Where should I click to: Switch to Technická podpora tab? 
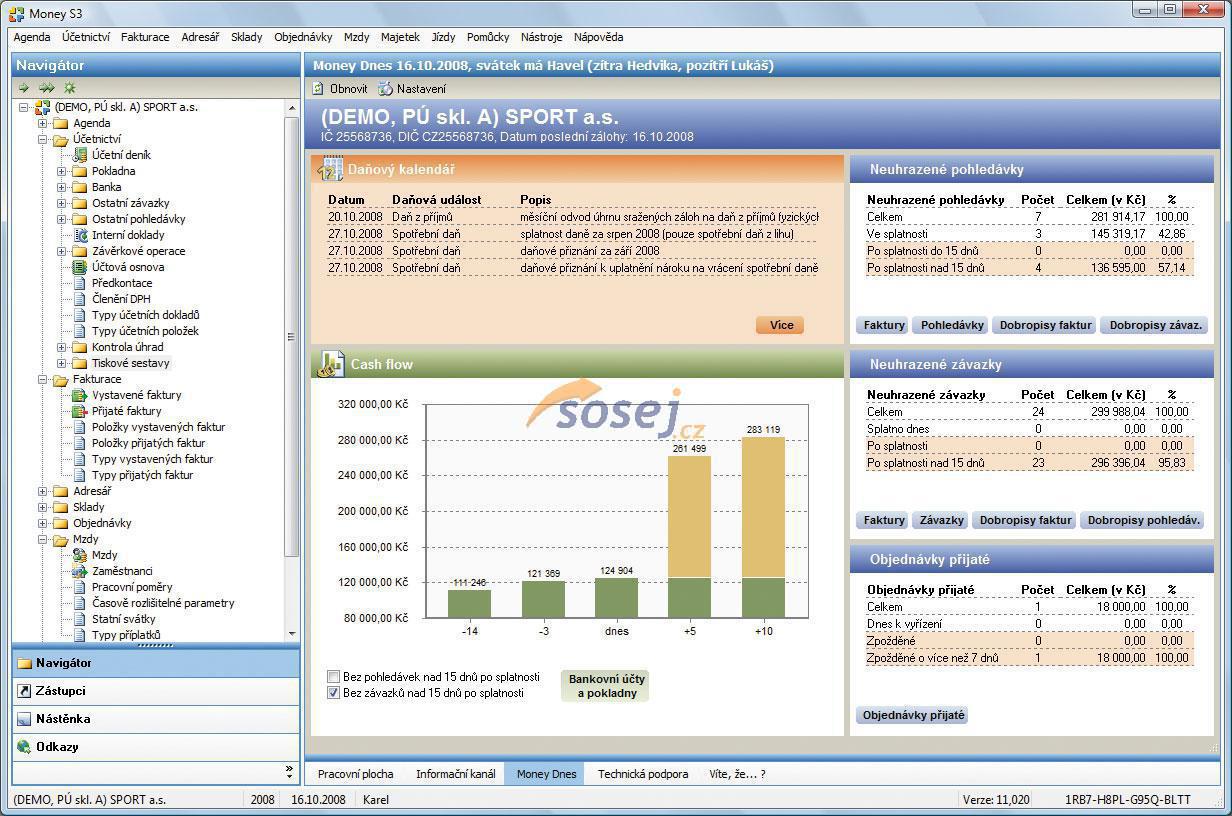coord(643,774)
